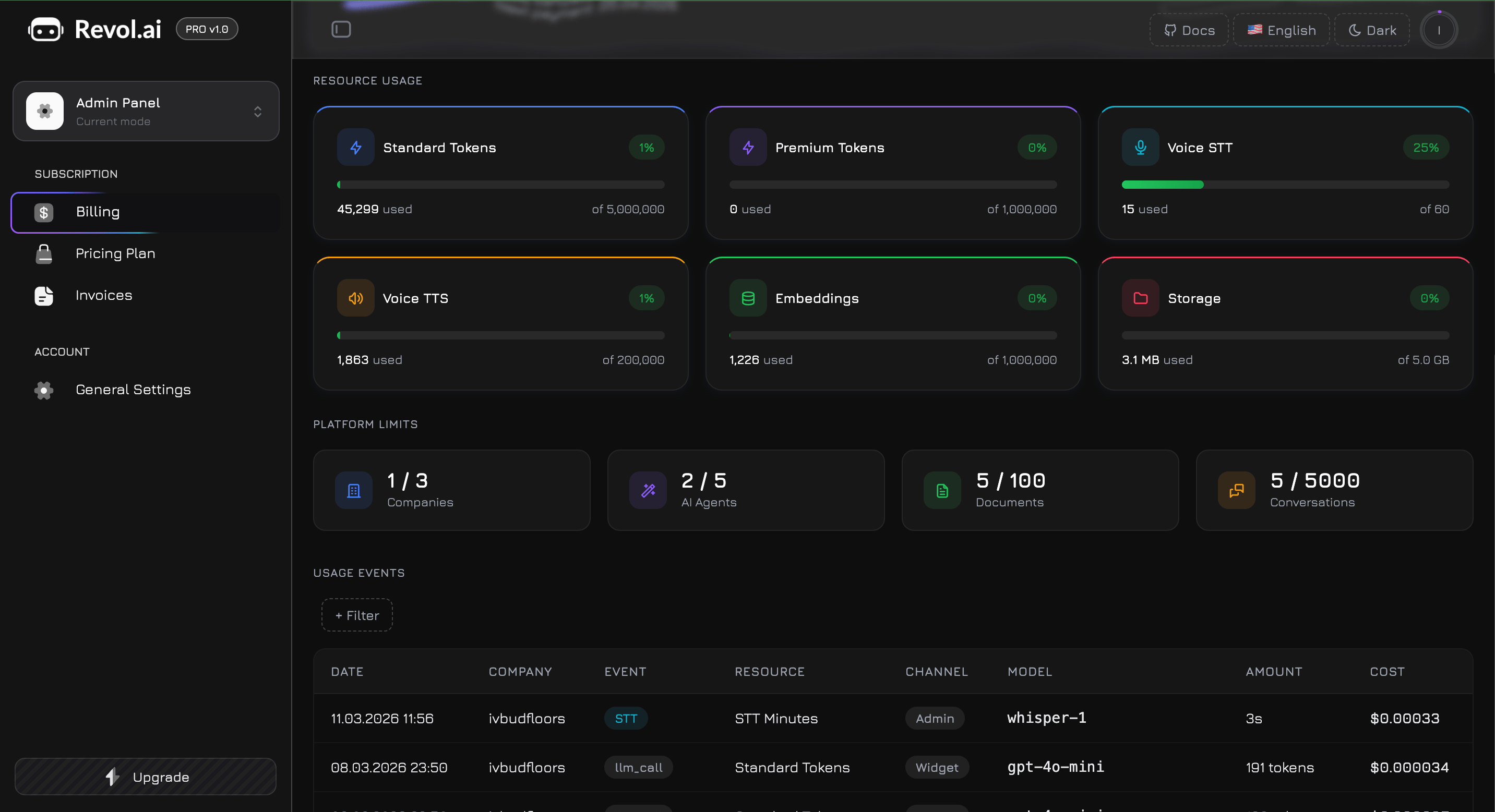This screenshot has height=812, width=1495.
Task: Open the user avatar profile menu
Action: 1439,30
